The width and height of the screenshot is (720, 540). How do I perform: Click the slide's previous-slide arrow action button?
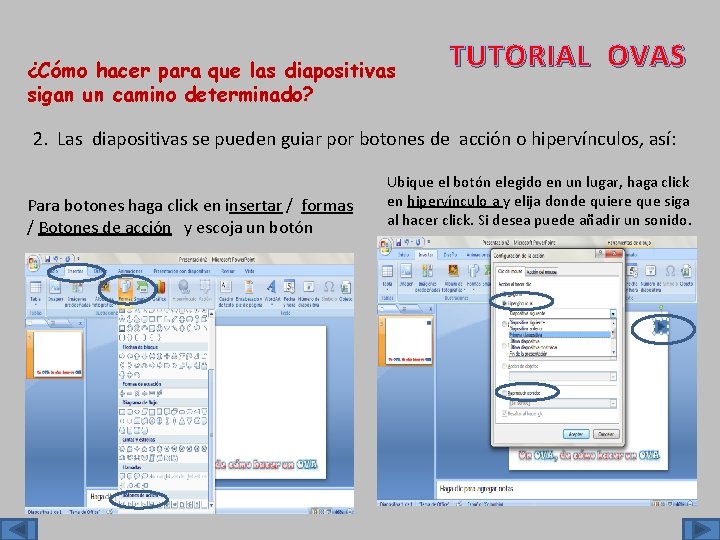click(x=18, y=529)
